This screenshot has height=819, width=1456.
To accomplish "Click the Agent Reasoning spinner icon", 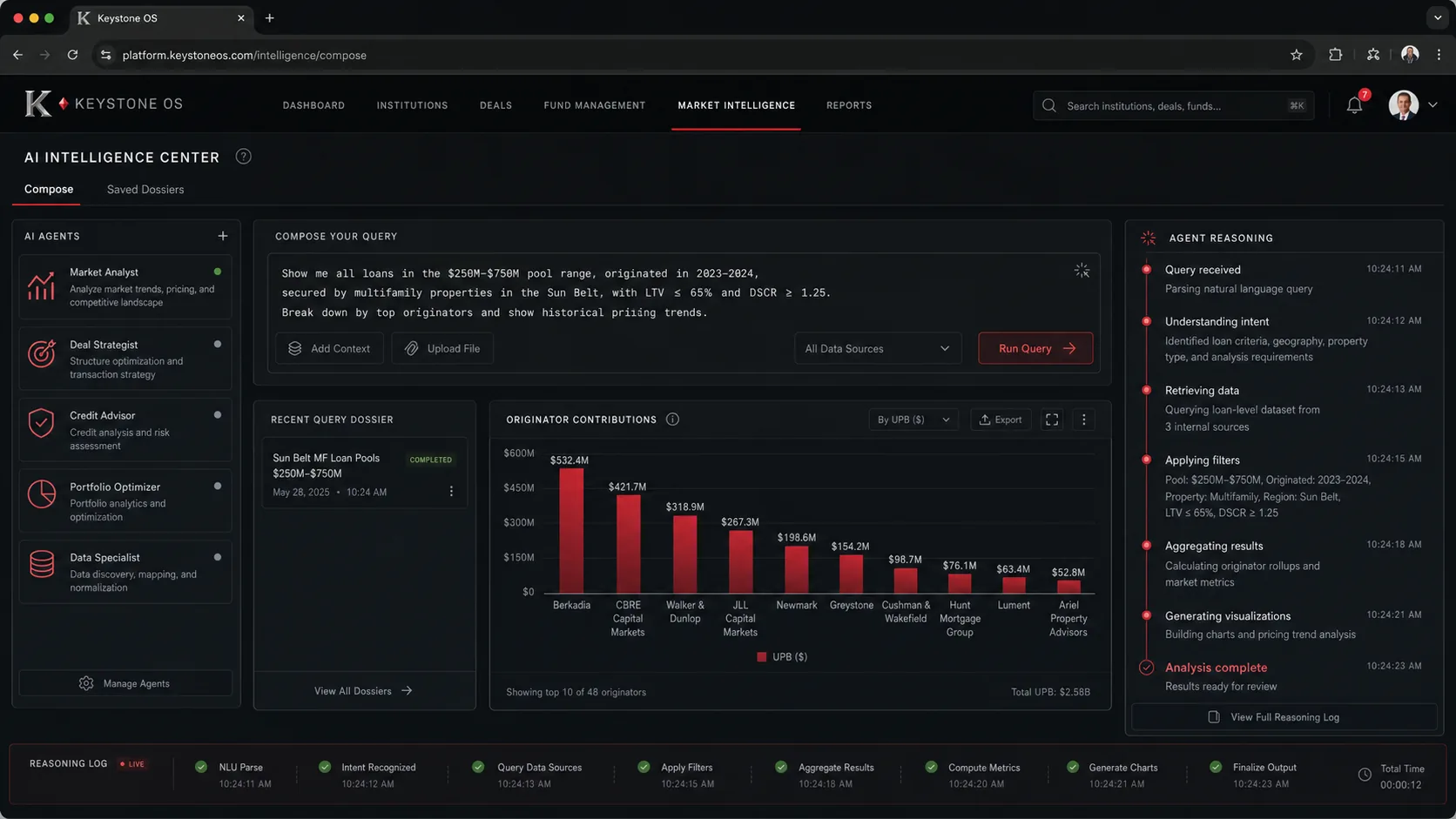I will click(x=1149, y=238).
